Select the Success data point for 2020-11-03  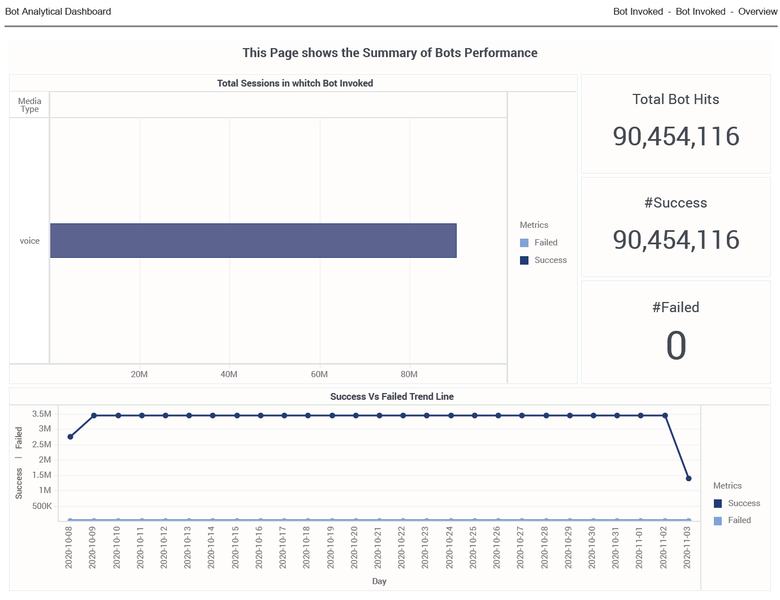pos(688,479)
